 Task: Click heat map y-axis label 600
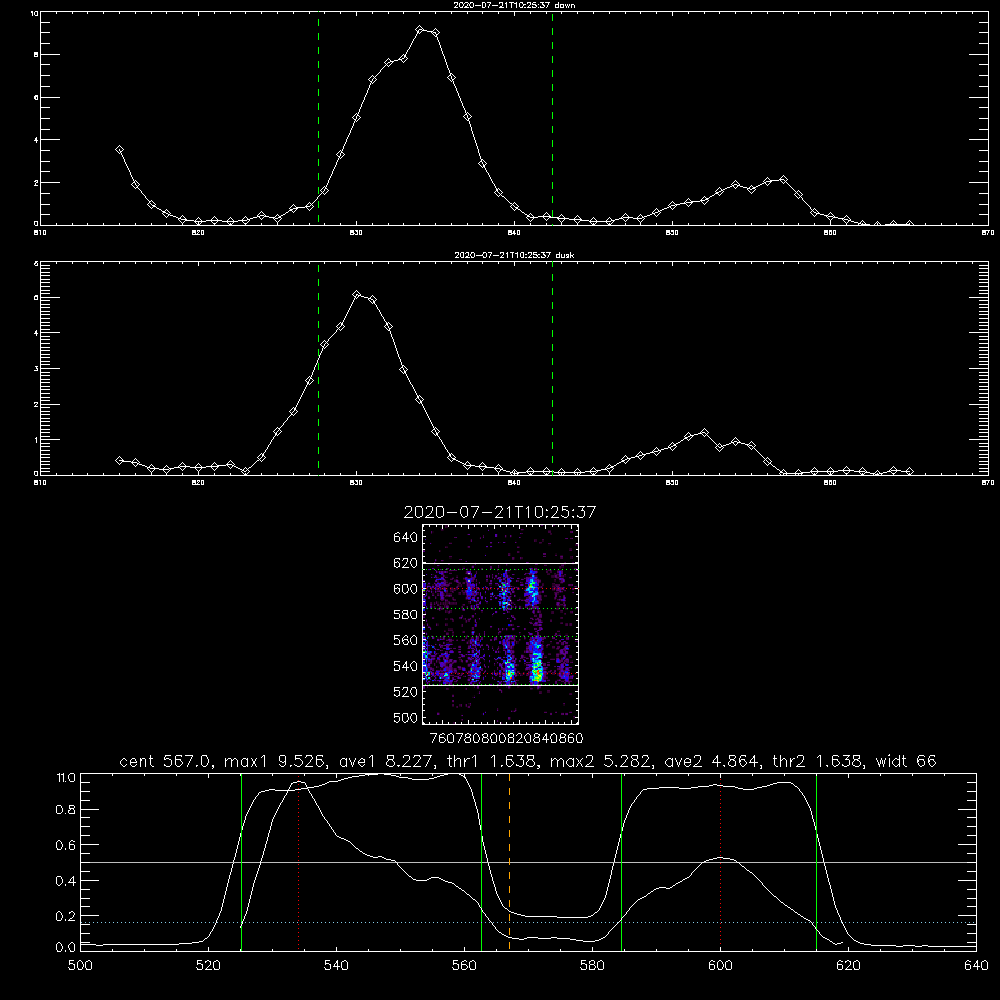406,589
